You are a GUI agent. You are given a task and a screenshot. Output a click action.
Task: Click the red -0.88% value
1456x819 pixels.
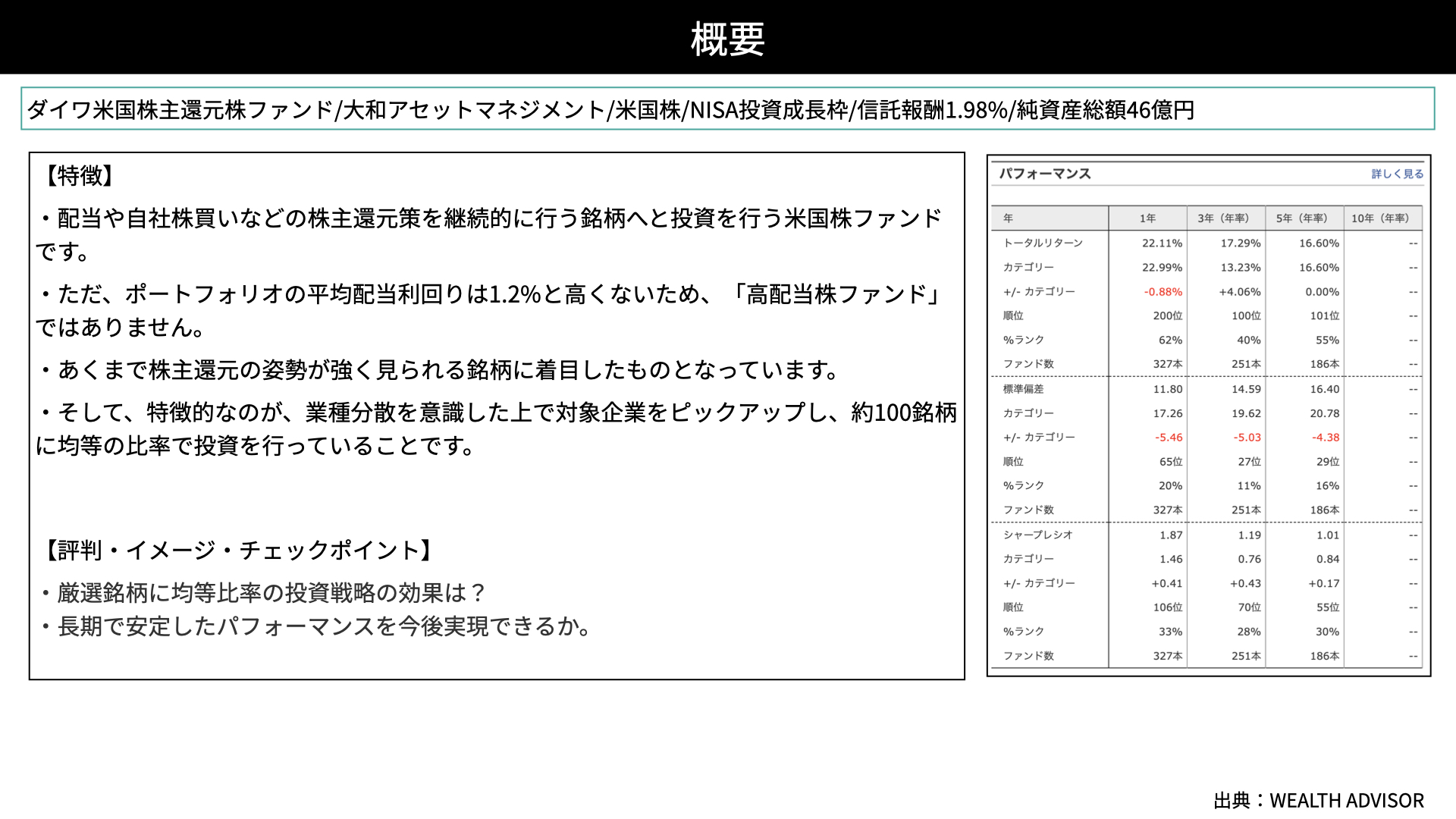[1163, 292]
